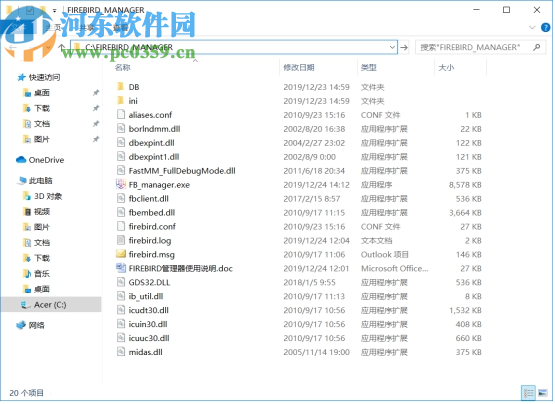555x404 pixels.
Task: Select 快速访问 in the navigation pane
Action: pos(44,77)
